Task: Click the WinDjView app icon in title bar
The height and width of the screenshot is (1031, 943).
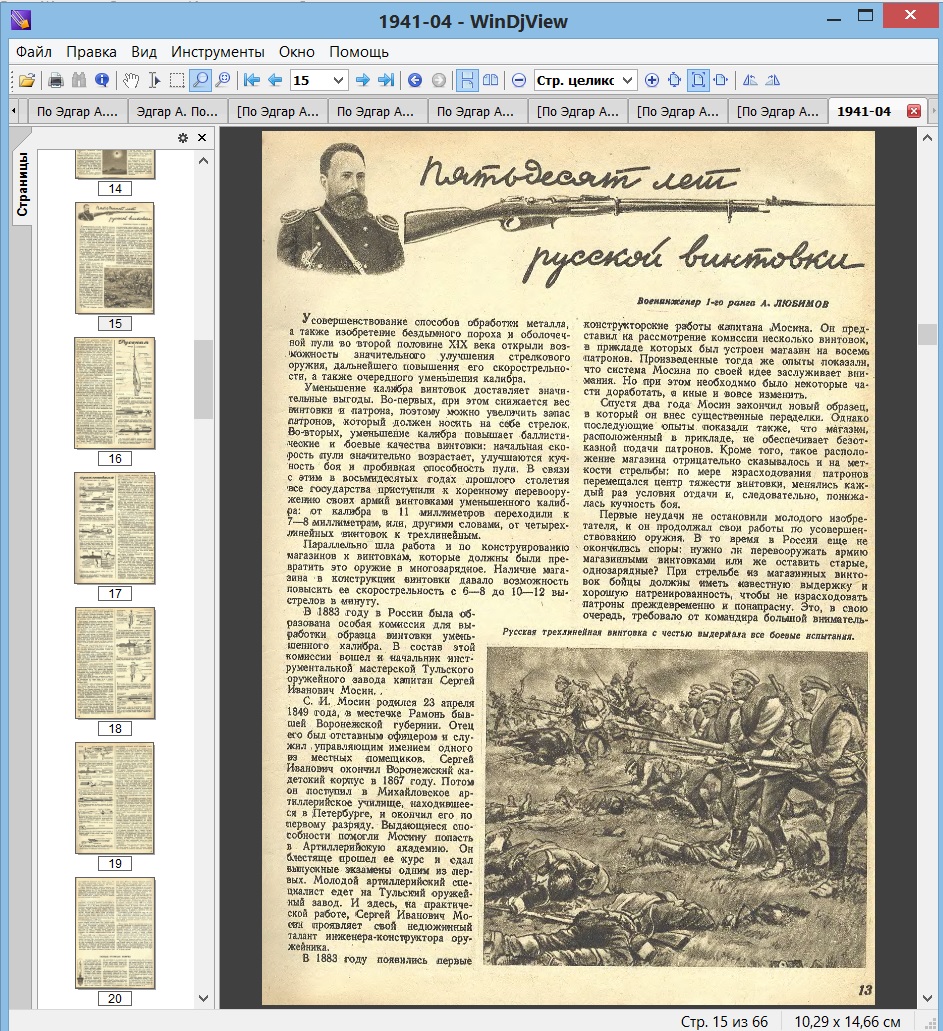Action: coord(20,20)
